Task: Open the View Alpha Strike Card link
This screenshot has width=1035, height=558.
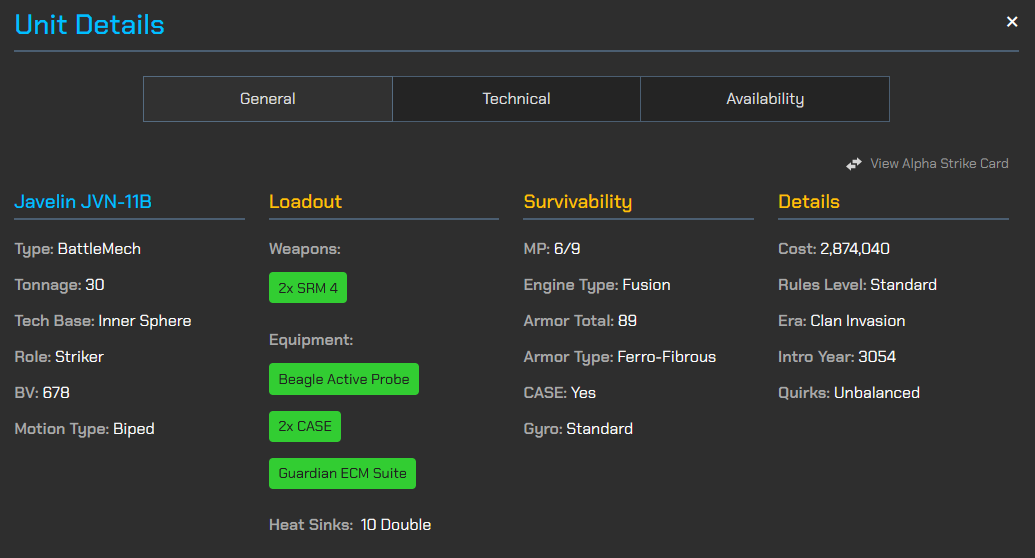Action: (939, 164)
